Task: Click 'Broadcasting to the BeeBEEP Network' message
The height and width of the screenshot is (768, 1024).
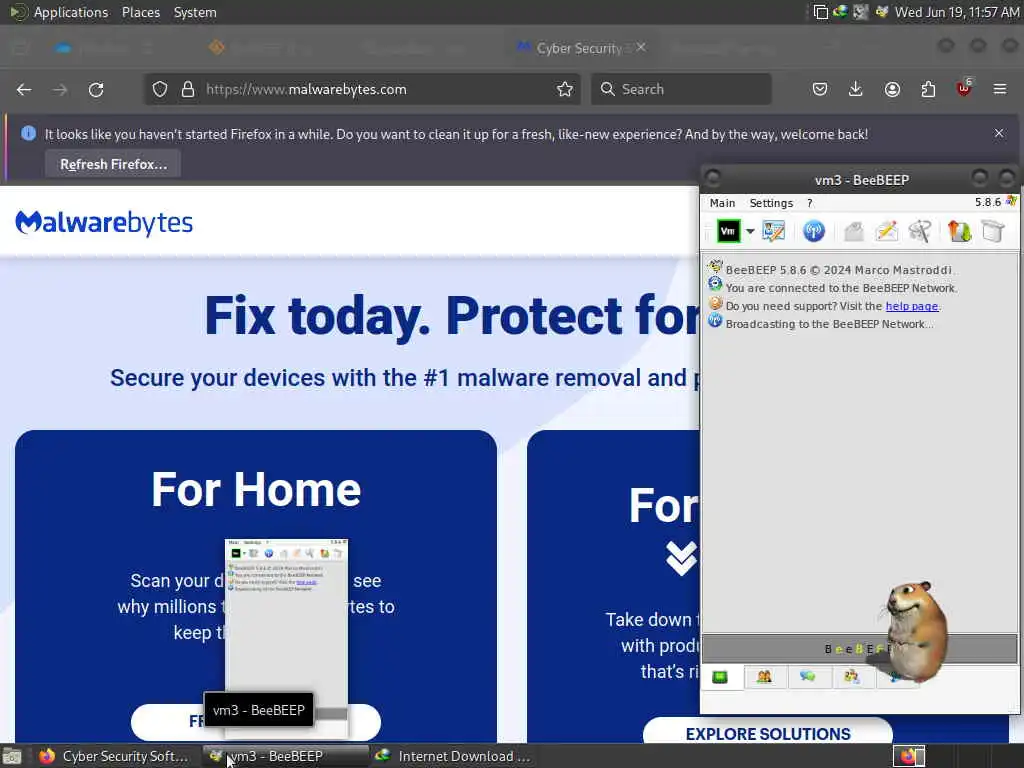Action: [x=829, y=324]
